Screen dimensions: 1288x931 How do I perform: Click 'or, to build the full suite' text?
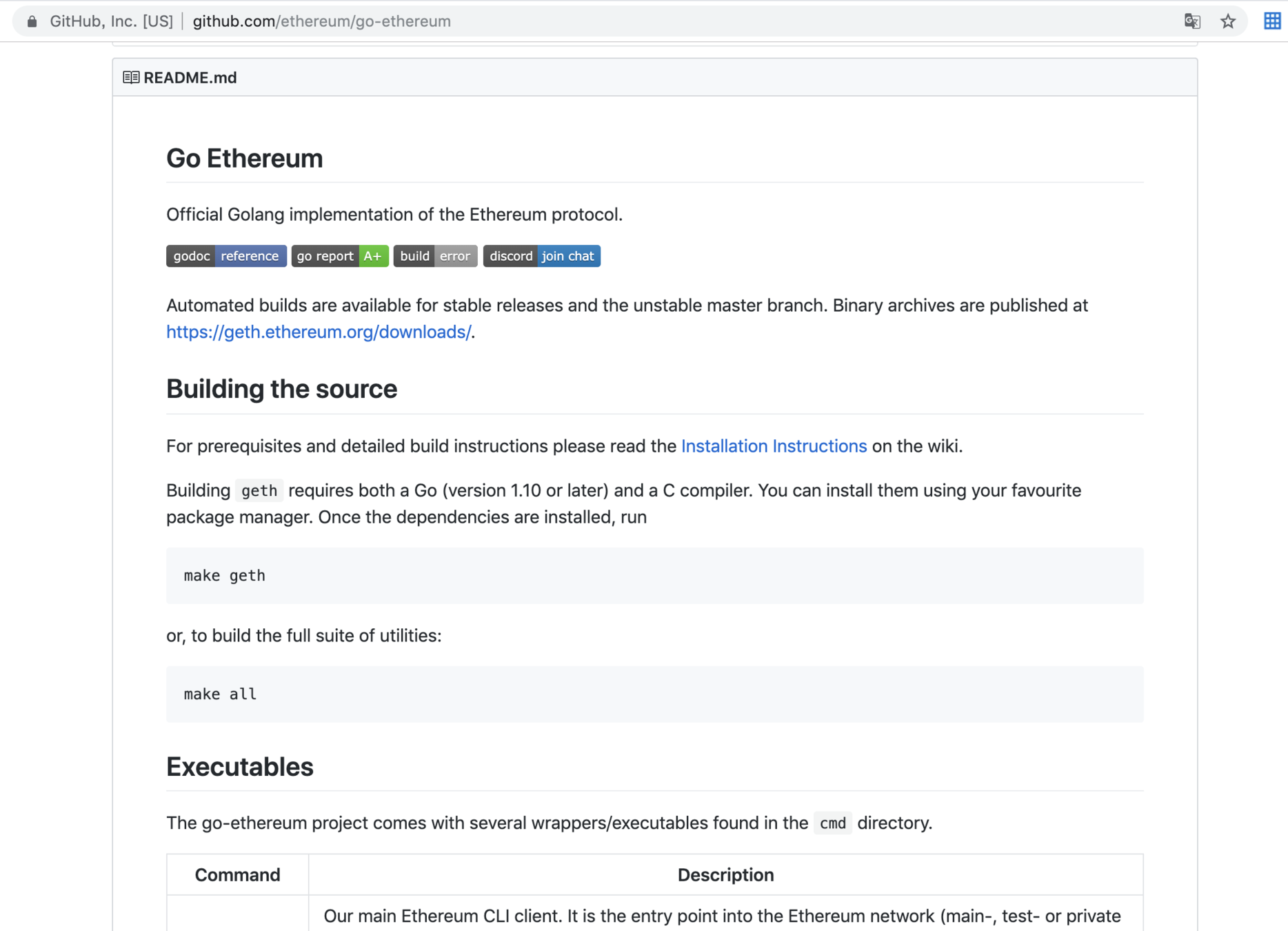click(x=303, y=635)
